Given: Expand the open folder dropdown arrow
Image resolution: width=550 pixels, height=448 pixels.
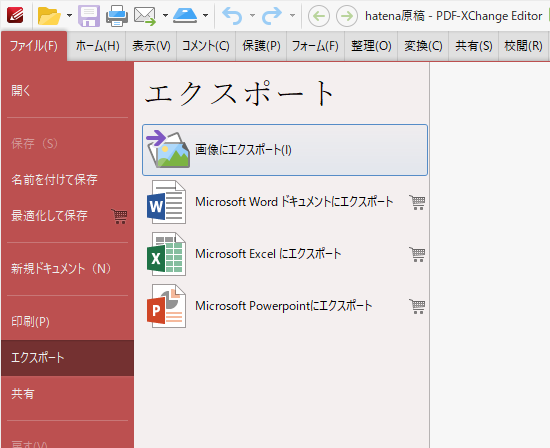Looking at the screenshot, I should [x=69, y=15].
